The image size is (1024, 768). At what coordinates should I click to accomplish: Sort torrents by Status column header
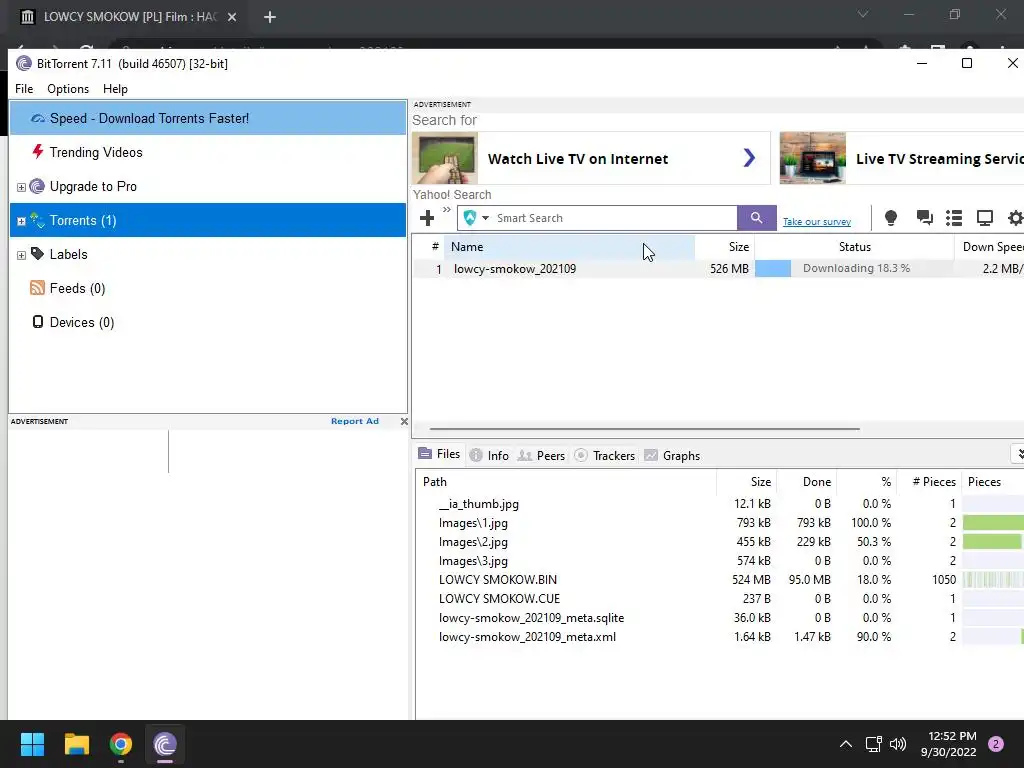point(854,247)
